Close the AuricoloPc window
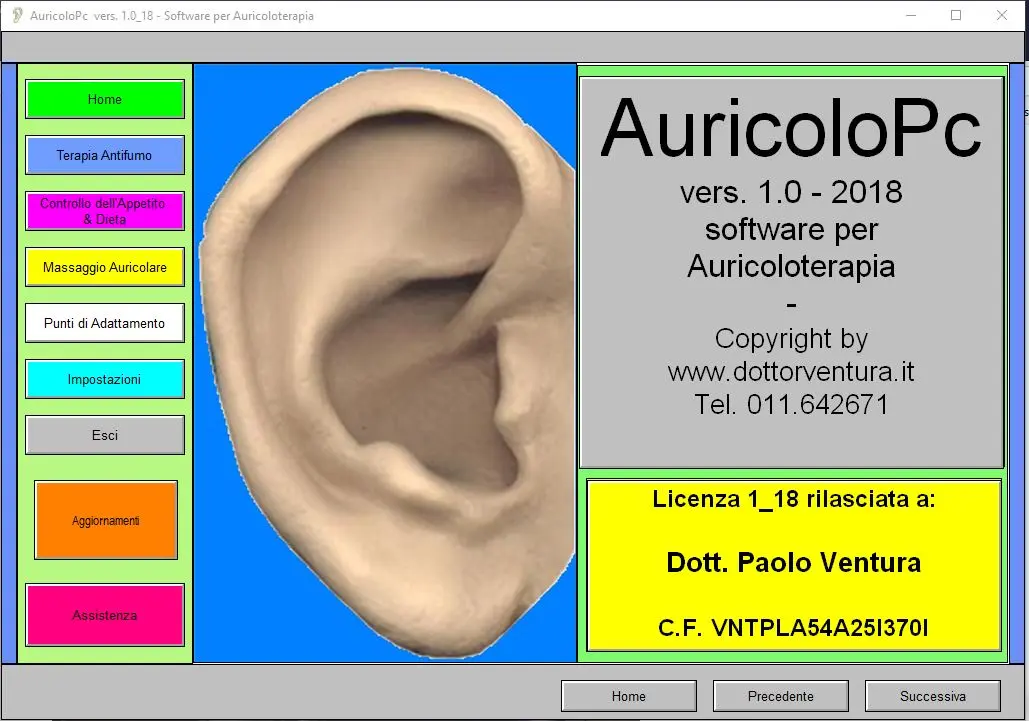 click(x=1002, y=15)
